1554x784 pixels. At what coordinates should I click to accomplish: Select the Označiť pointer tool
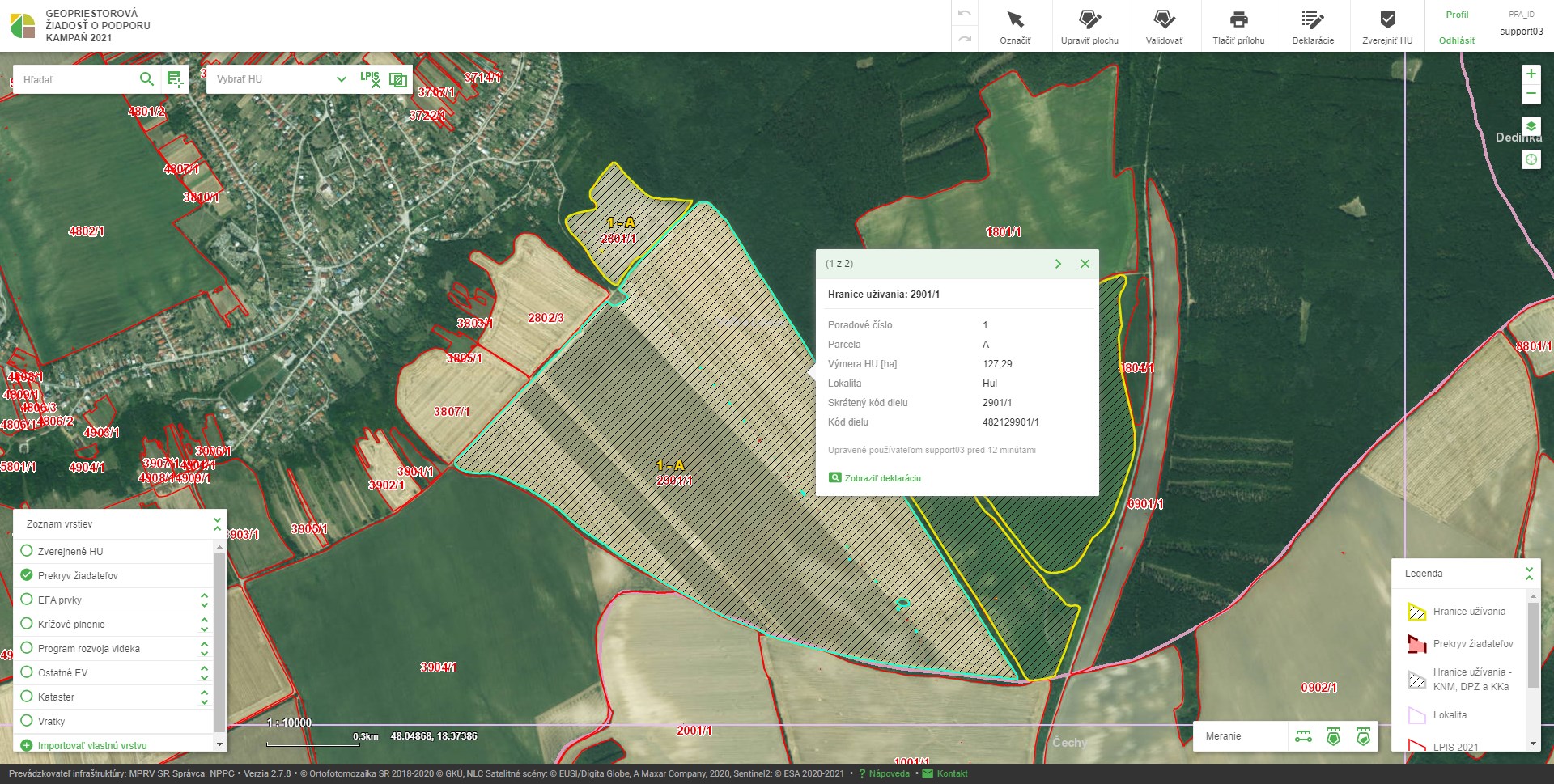click(x=1015, y=26)
